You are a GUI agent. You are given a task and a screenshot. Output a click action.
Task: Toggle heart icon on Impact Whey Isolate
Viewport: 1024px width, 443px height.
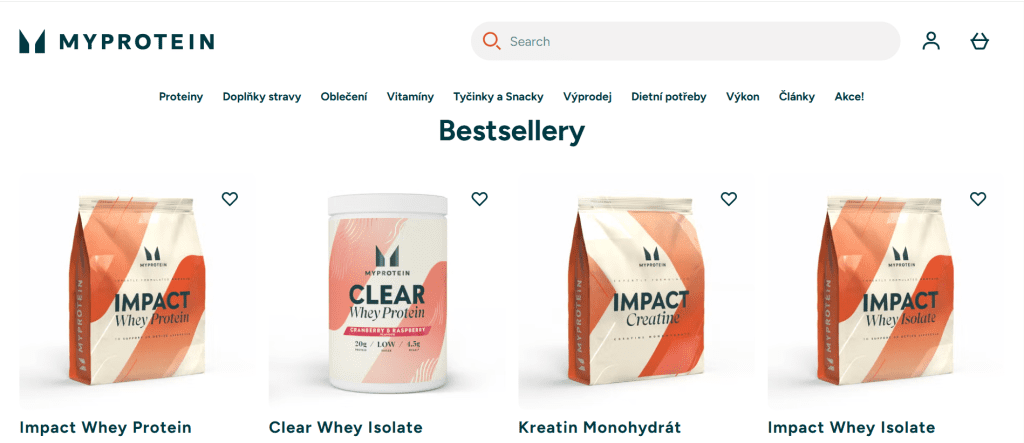978,199
